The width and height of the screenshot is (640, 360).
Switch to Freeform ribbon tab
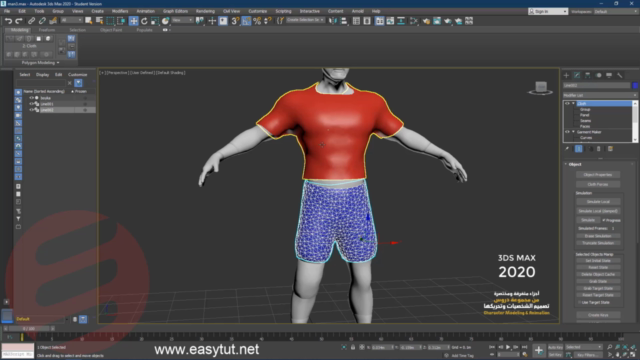pyautogui.click(x=47, y=30)
